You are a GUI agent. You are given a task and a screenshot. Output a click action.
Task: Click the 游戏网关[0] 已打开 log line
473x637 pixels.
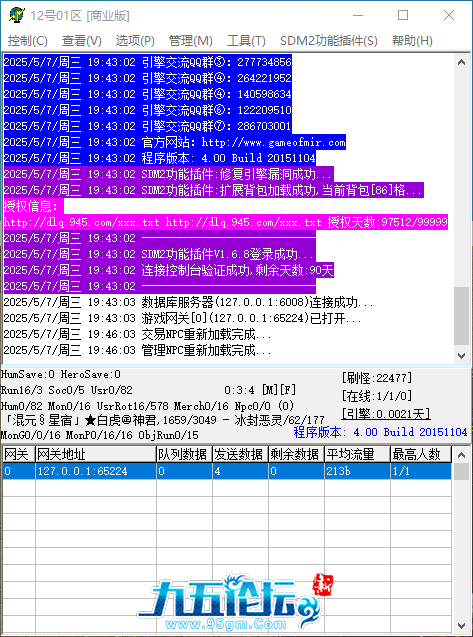182,318
